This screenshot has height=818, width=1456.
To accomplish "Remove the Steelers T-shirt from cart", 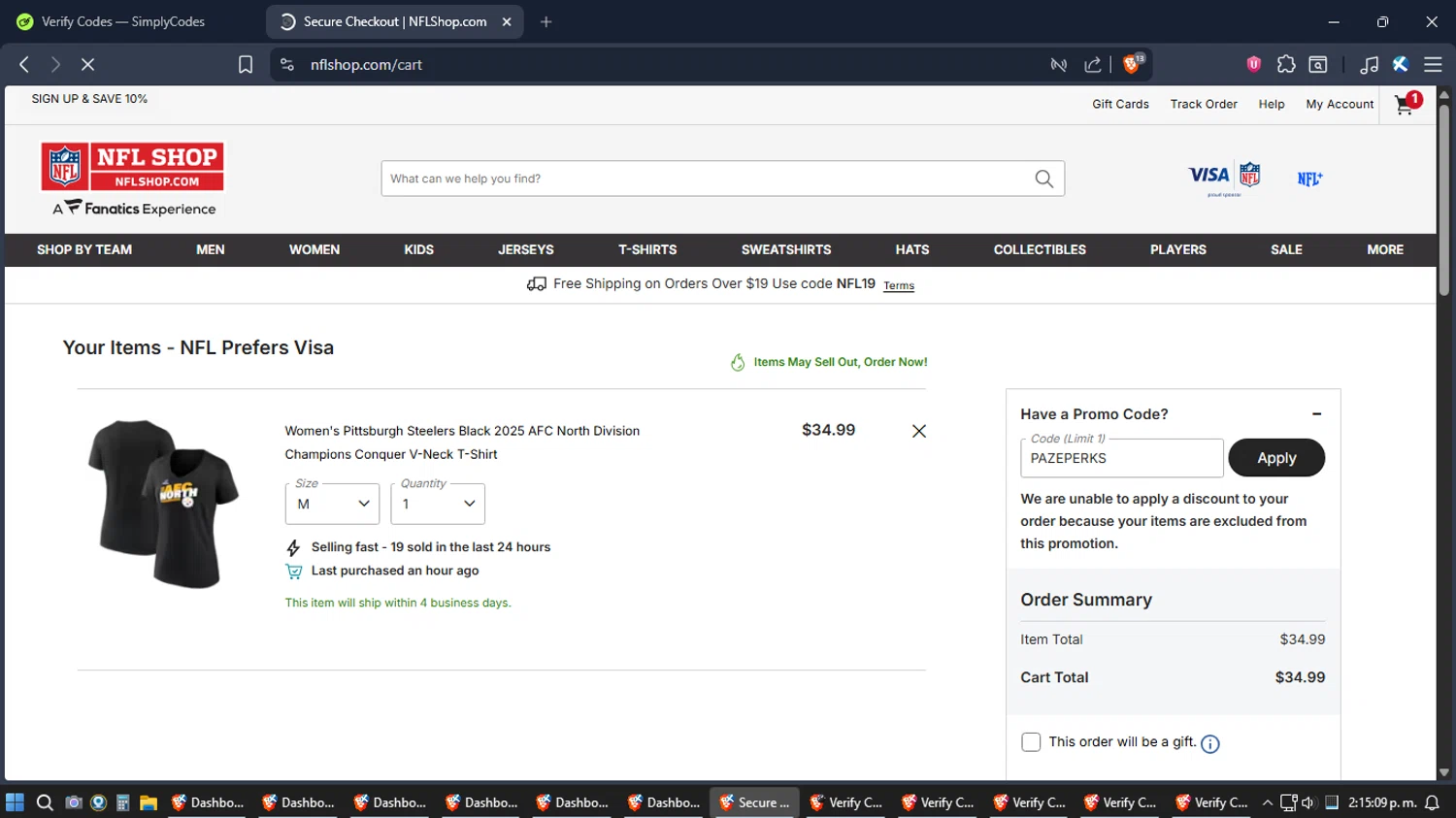I will [x=919, y=431].
